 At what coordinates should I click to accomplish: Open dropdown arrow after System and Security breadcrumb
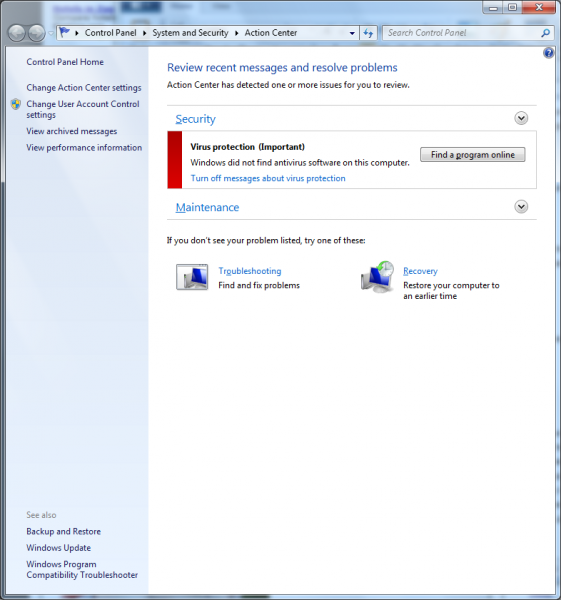236,33
